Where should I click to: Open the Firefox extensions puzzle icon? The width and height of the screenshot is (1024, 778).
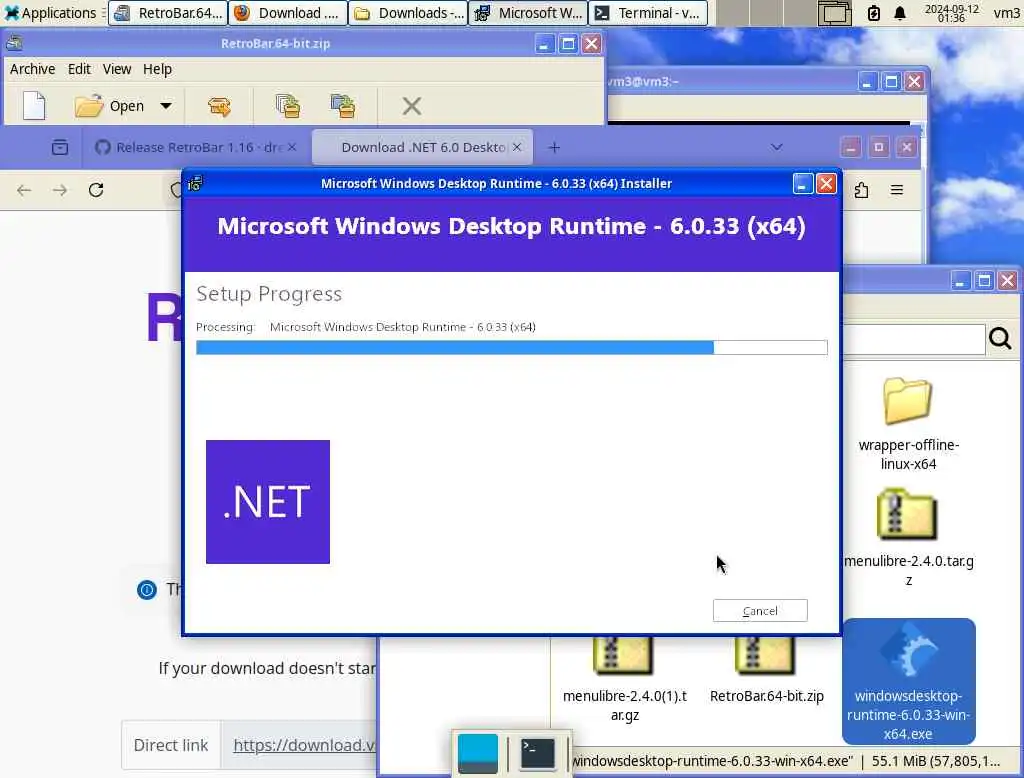[861, 190]
